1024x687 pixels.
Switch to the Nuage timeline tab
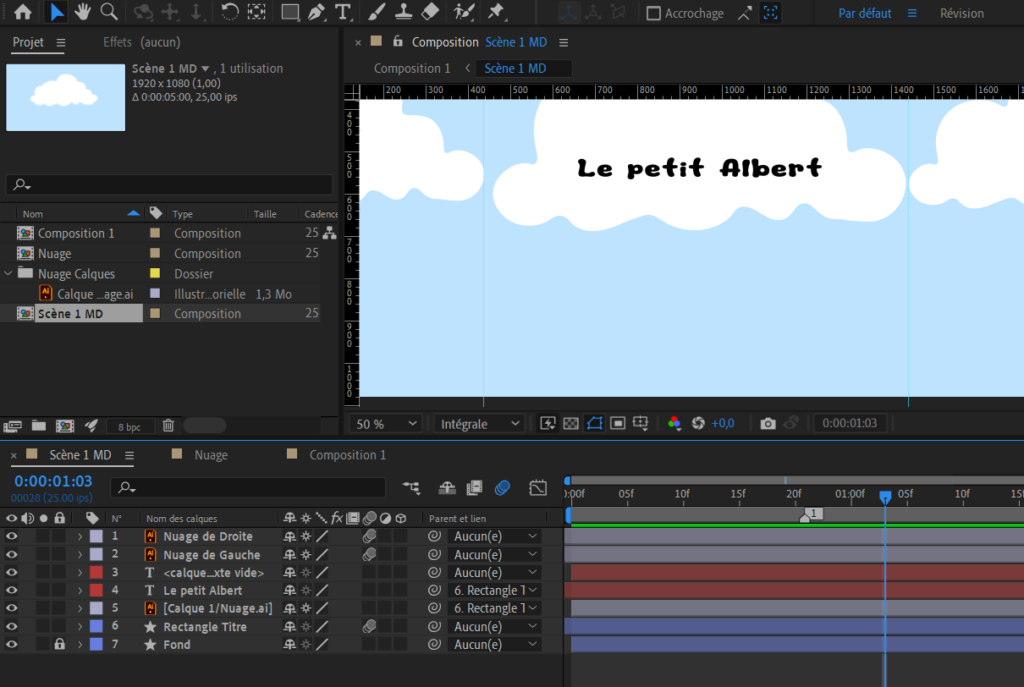point(210,455)
